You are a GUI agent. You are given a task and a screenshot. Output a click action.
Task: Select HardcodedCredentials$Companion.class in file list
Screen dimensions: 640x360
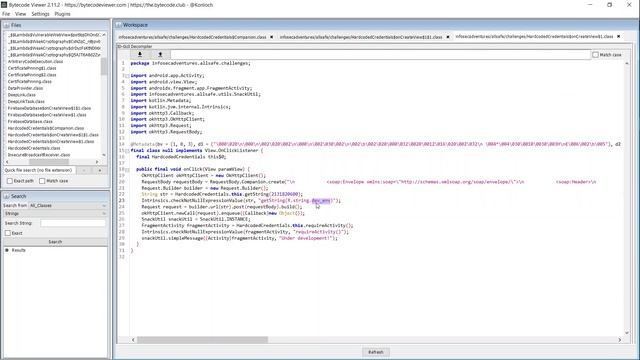click(46, 128)
